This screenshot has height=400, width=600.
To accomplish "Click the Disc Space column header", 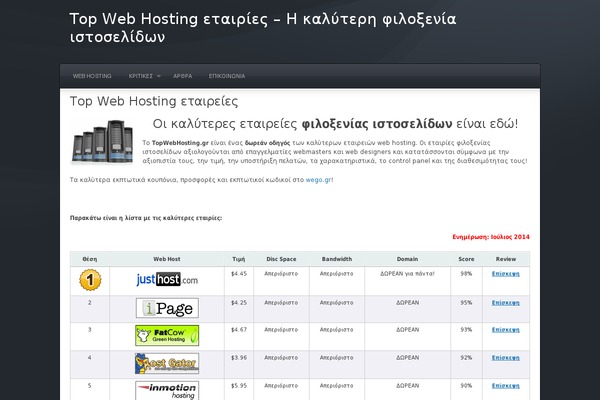I will click(281, 259).
